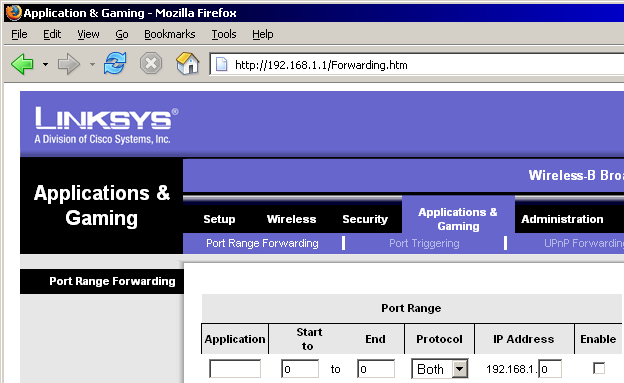The image size is (624, 383).
Task: Open the Bookmarks menu
Action: [170, 34]
